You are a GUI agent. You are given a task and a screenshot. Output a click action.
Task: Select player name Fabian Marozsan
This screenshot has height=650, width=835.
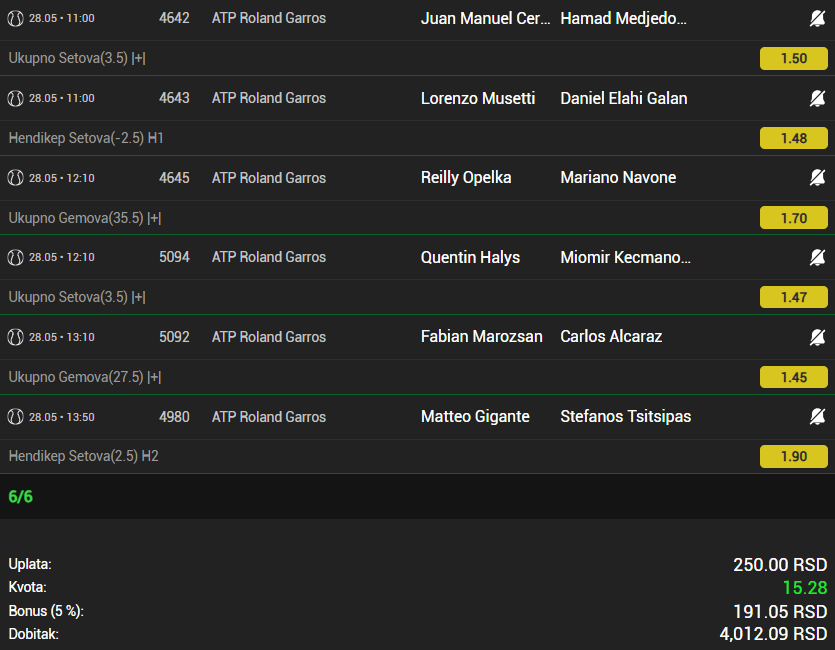click(x=481, y=336)
